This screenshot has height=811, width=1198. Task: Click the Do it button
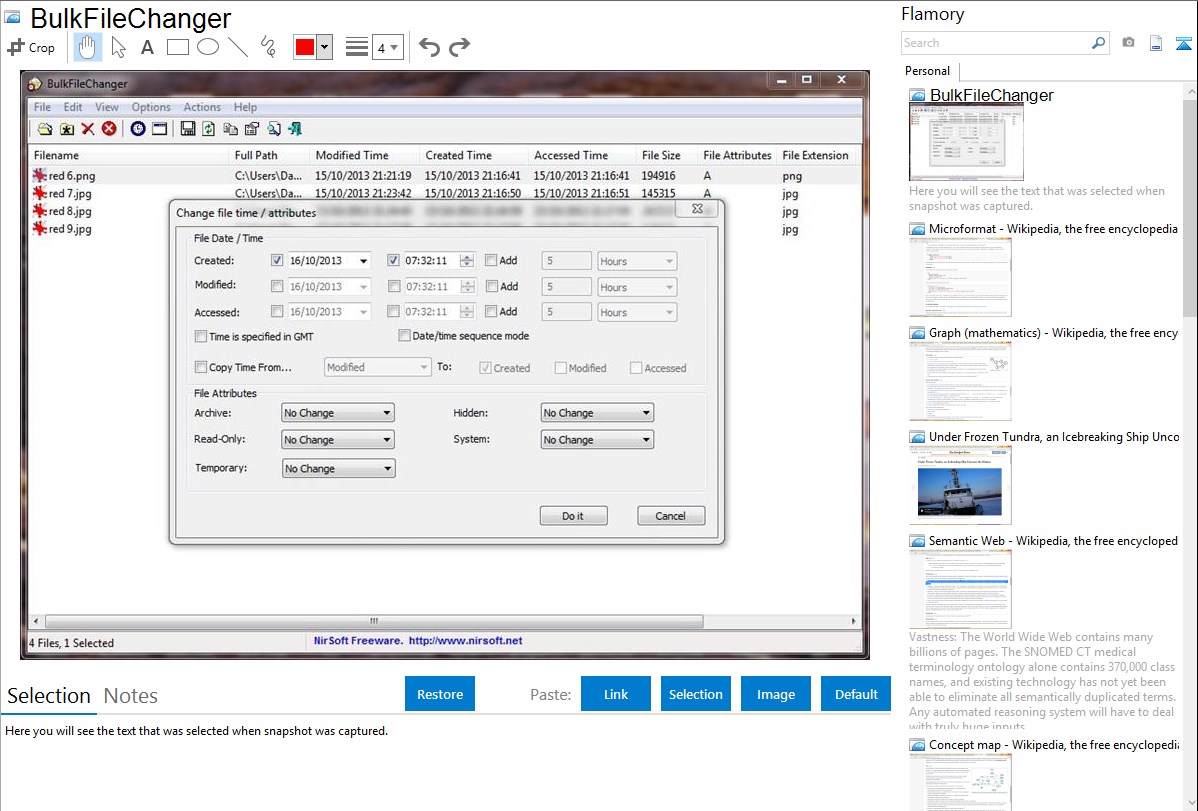click(573, 516)
